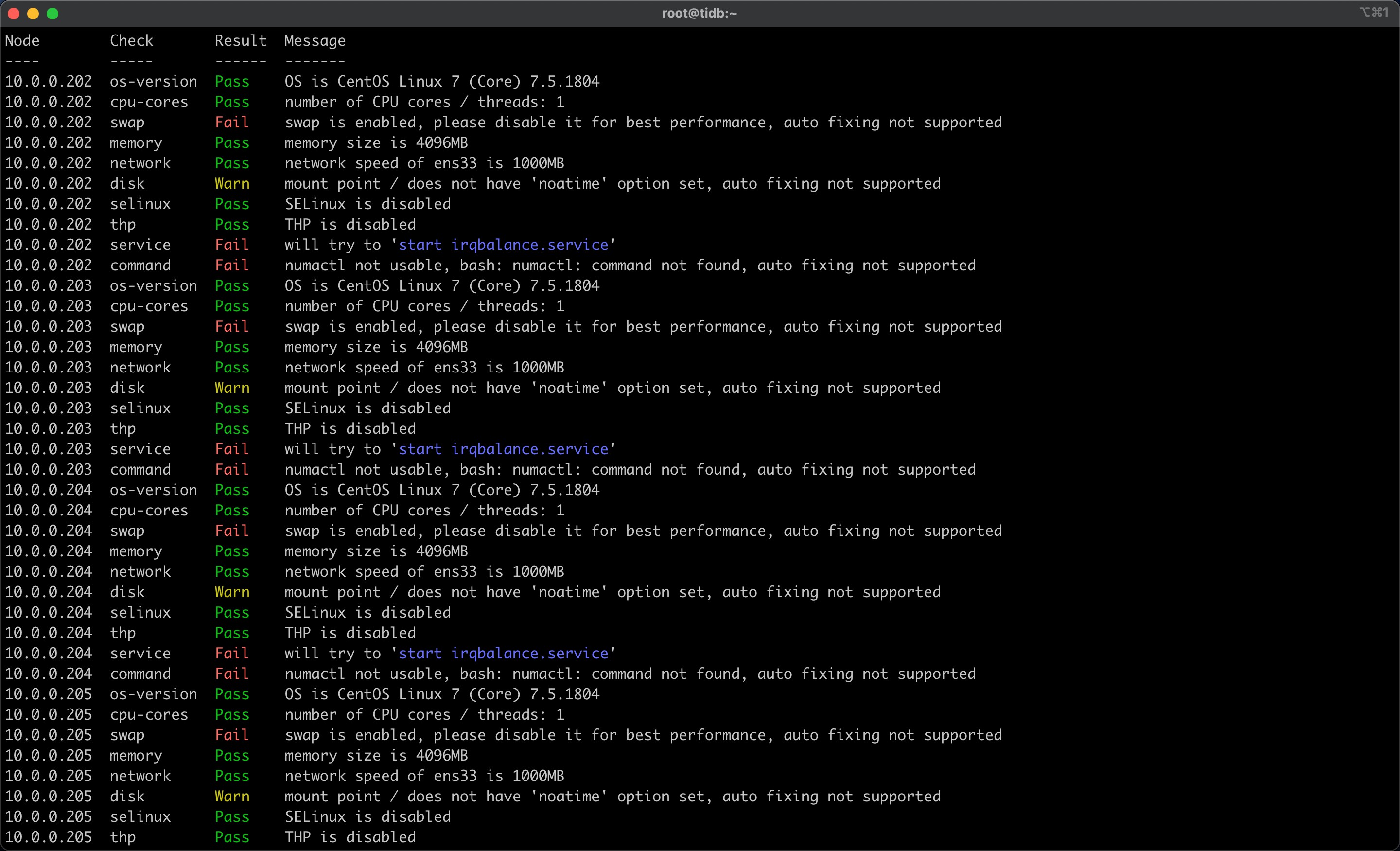Viewport: 1400px width, 851px height.
Task: Click 'THP is disabled' for node 10.0.0.205
Action: 350,838
